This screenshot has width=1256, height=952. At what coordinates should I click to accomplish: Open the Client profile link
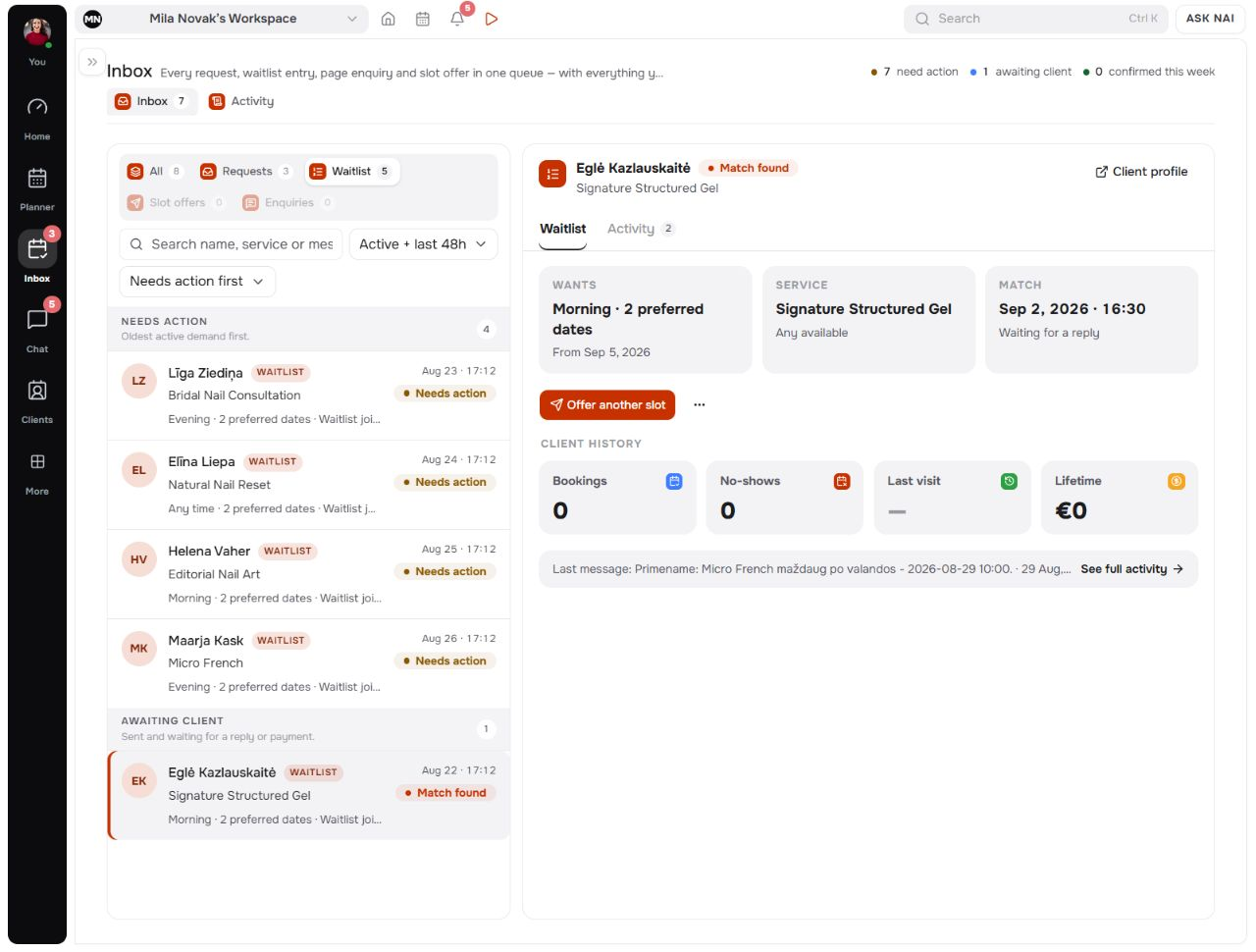(x=1141, y=172)
